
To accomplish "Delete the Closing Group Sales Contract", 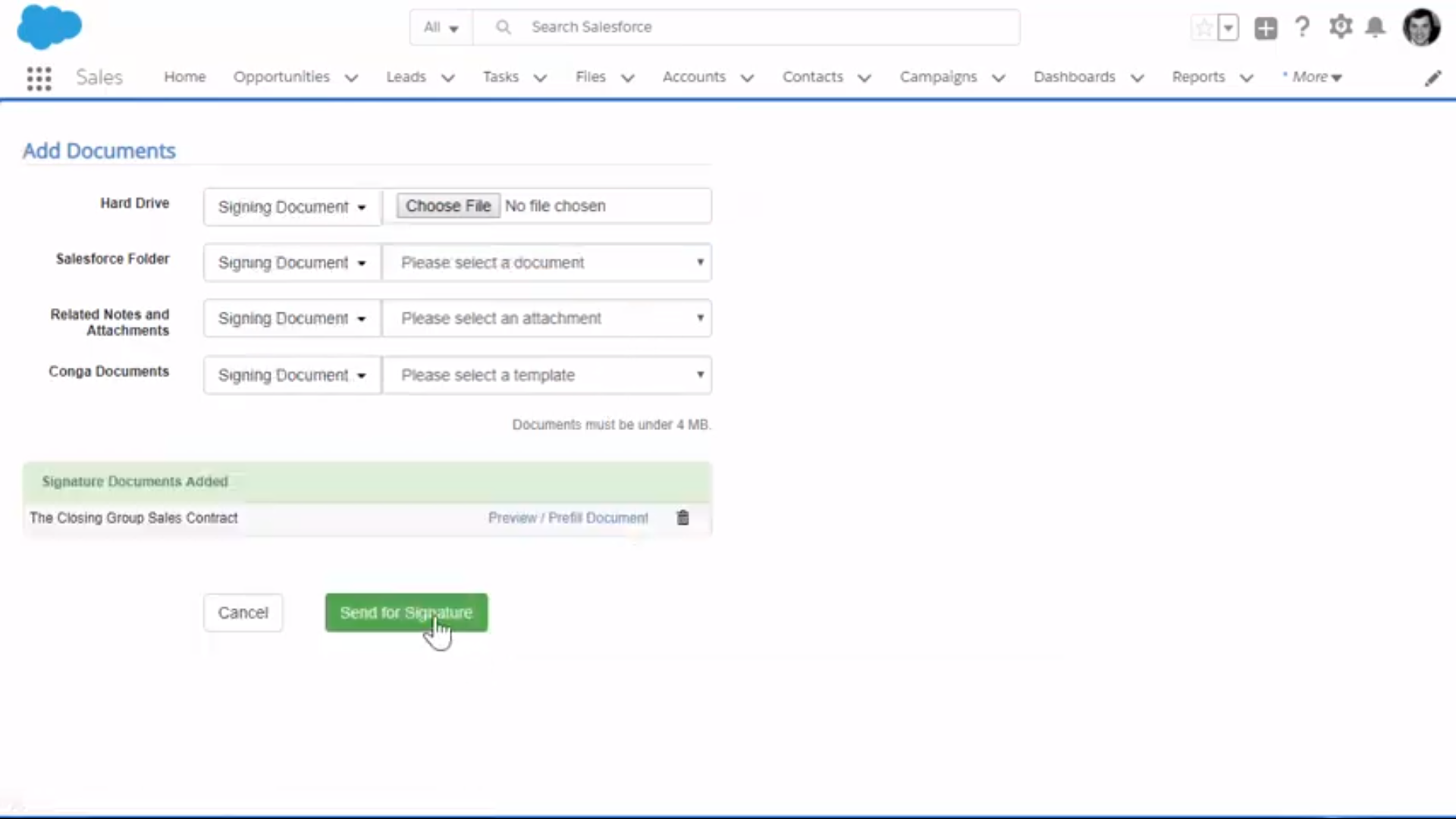I will click(682, 518).
